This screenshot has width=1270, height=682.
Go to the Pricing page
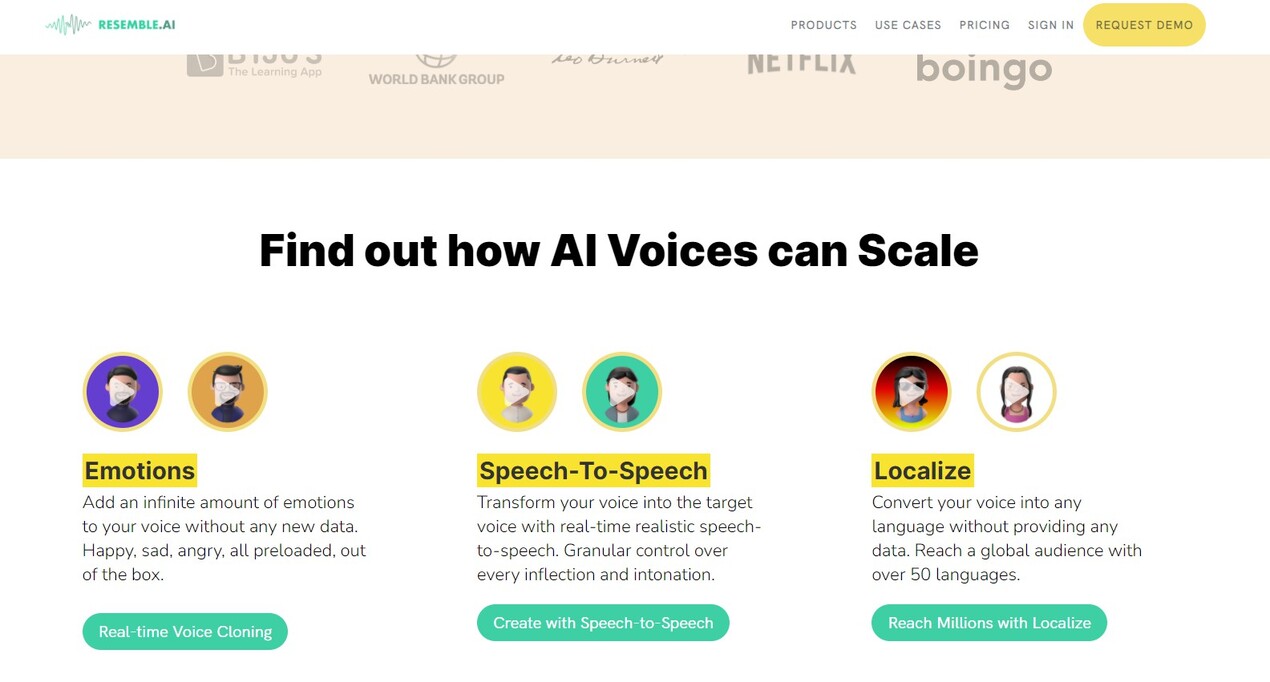click(x=985, y=25)
